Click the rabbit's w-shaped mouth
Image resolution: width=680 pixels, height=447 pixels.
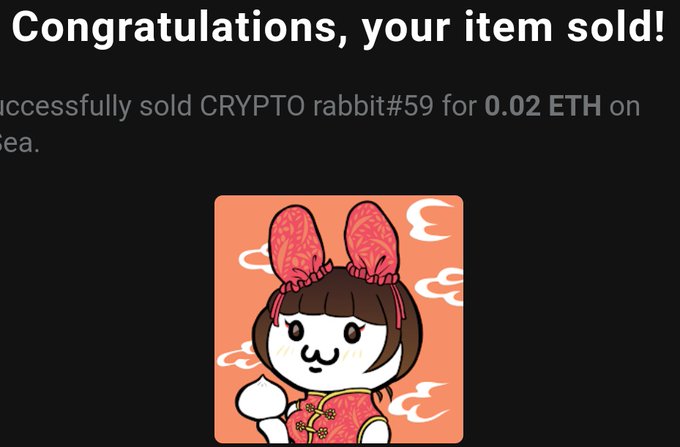click(320, 358)
